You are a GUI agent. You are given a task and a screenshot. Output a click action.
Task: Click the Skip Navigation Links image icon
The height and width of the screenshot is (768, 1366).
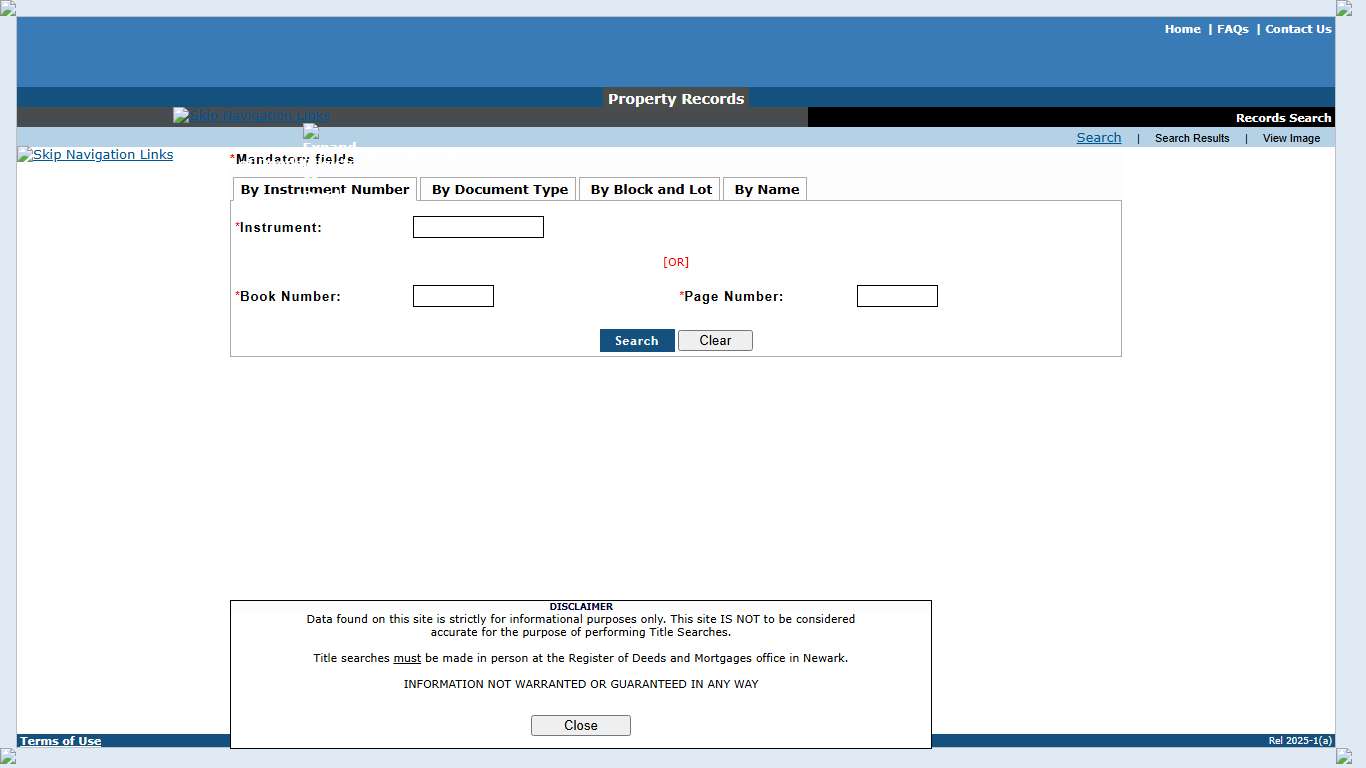coord(251,115)
